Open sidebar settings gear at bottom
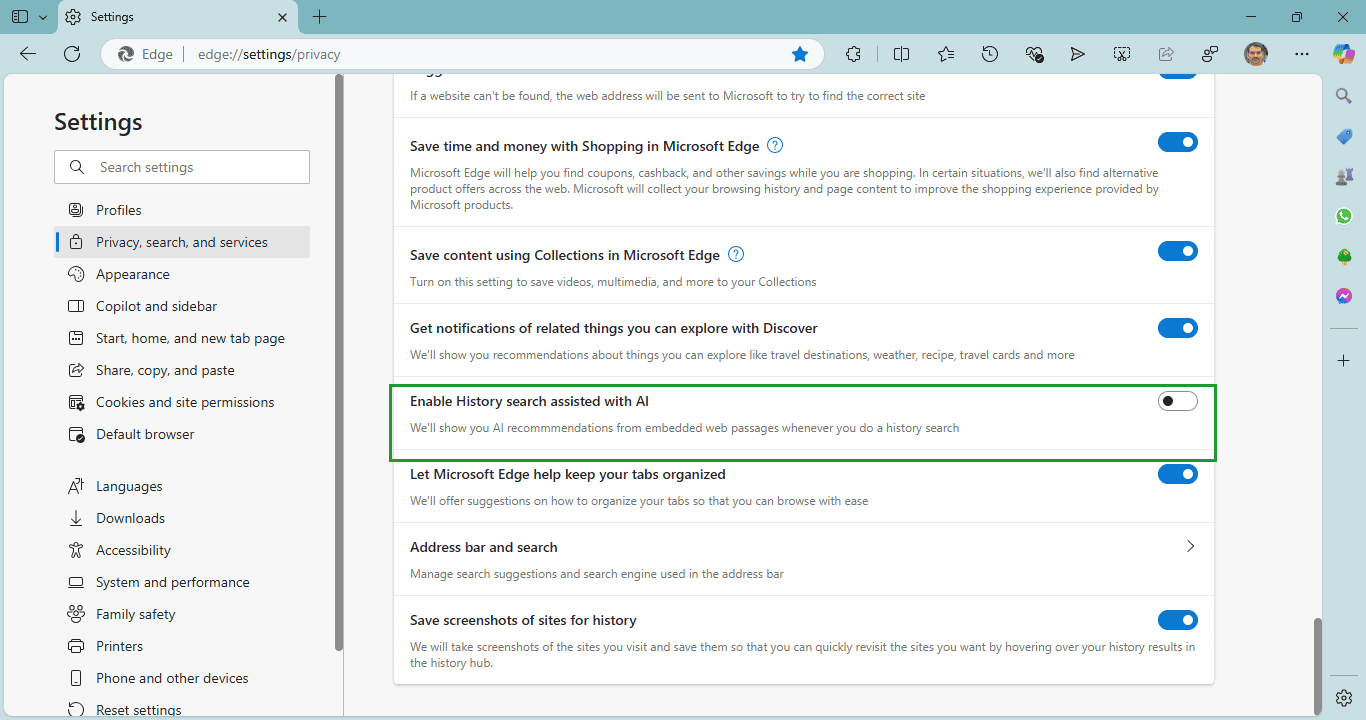This screenshot has width=1366, height=720. coord(1344,697)
